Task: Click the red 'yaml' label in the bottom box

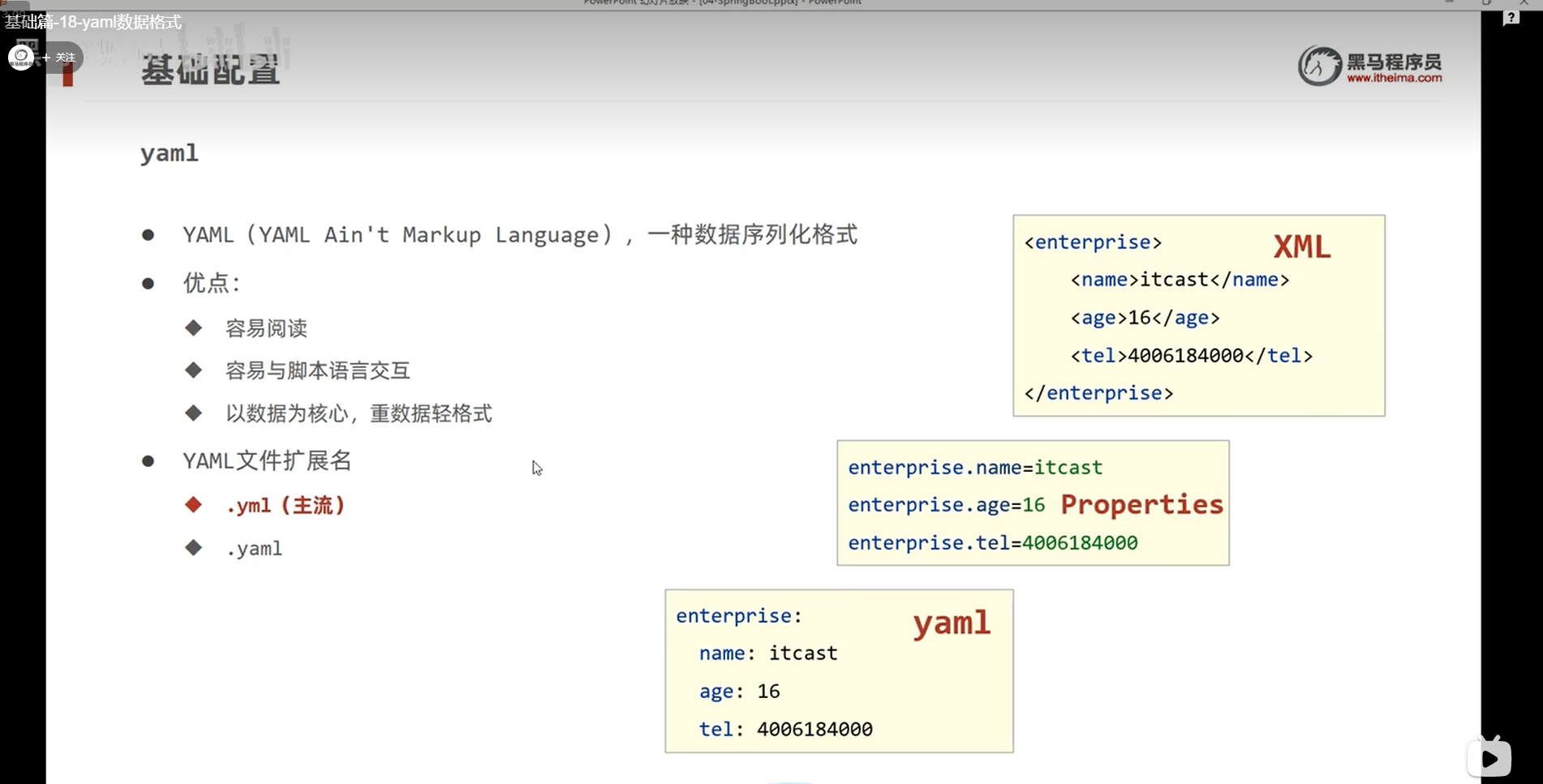Action: [951, 623]
